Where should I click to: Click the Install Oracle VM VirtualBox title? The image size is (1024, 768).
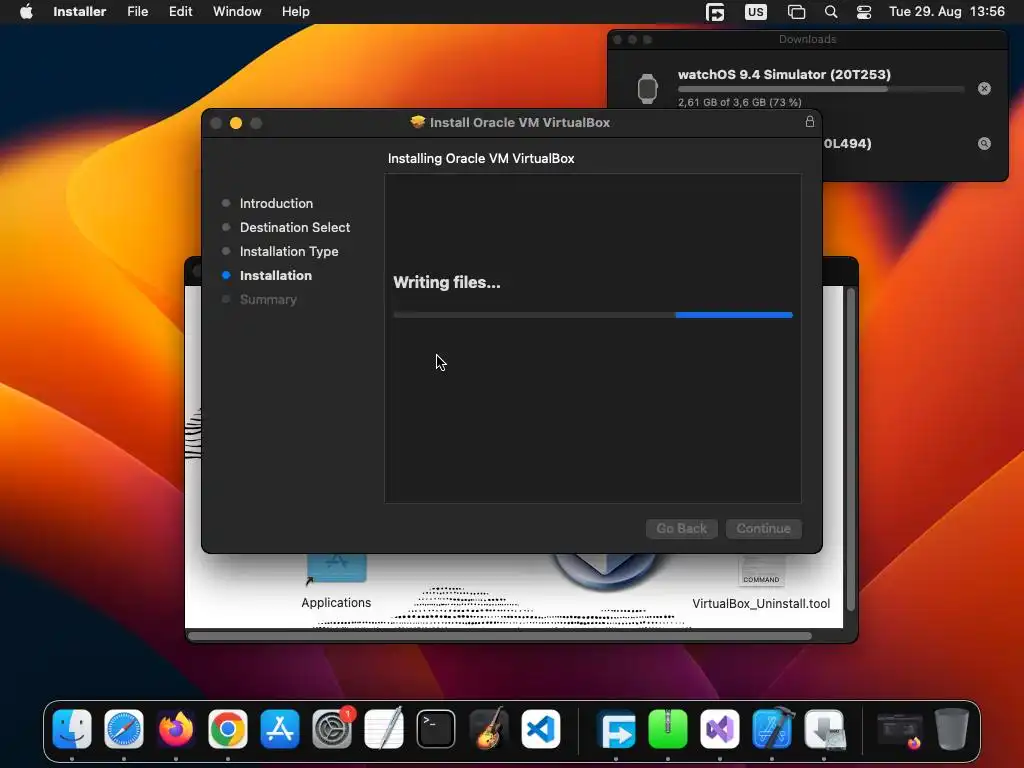pos(520,123)
